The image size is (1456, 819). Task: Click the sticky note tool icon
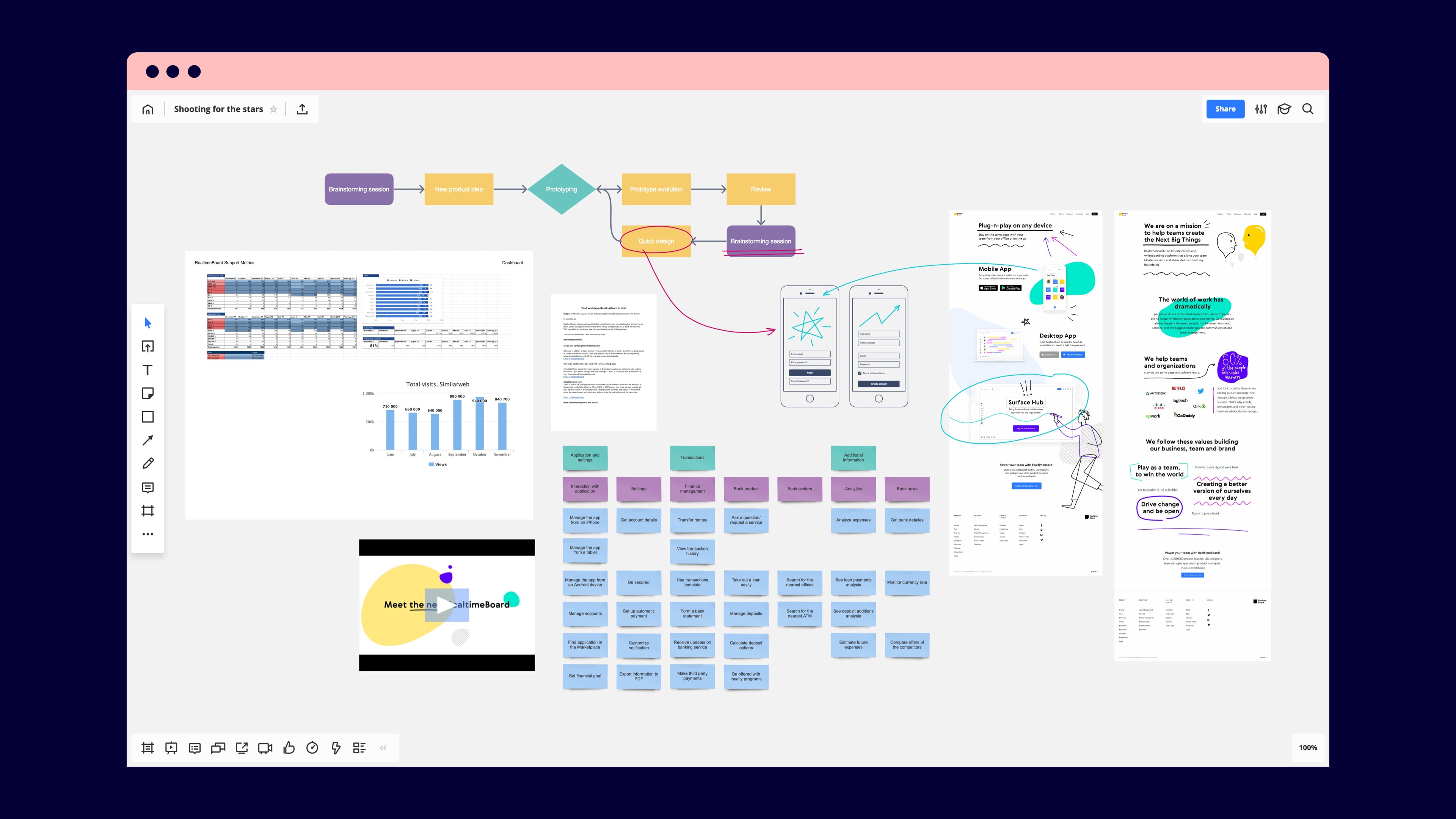click(148, 393)
